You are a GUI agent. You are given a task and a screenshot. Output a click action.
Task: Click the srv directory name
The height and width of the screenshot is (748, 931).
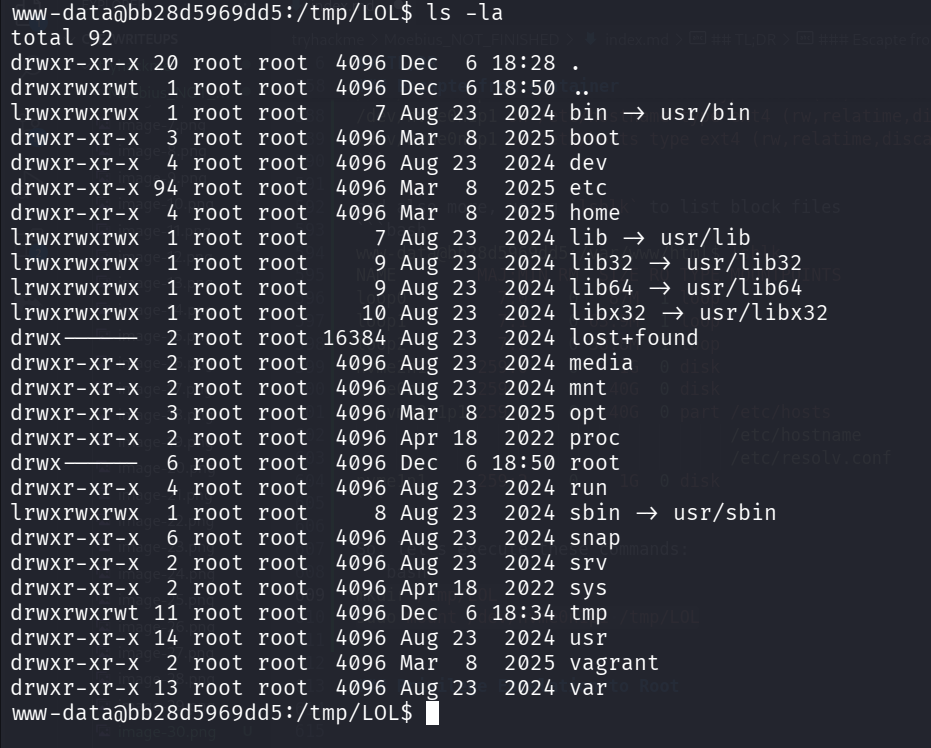click(588, 563)
